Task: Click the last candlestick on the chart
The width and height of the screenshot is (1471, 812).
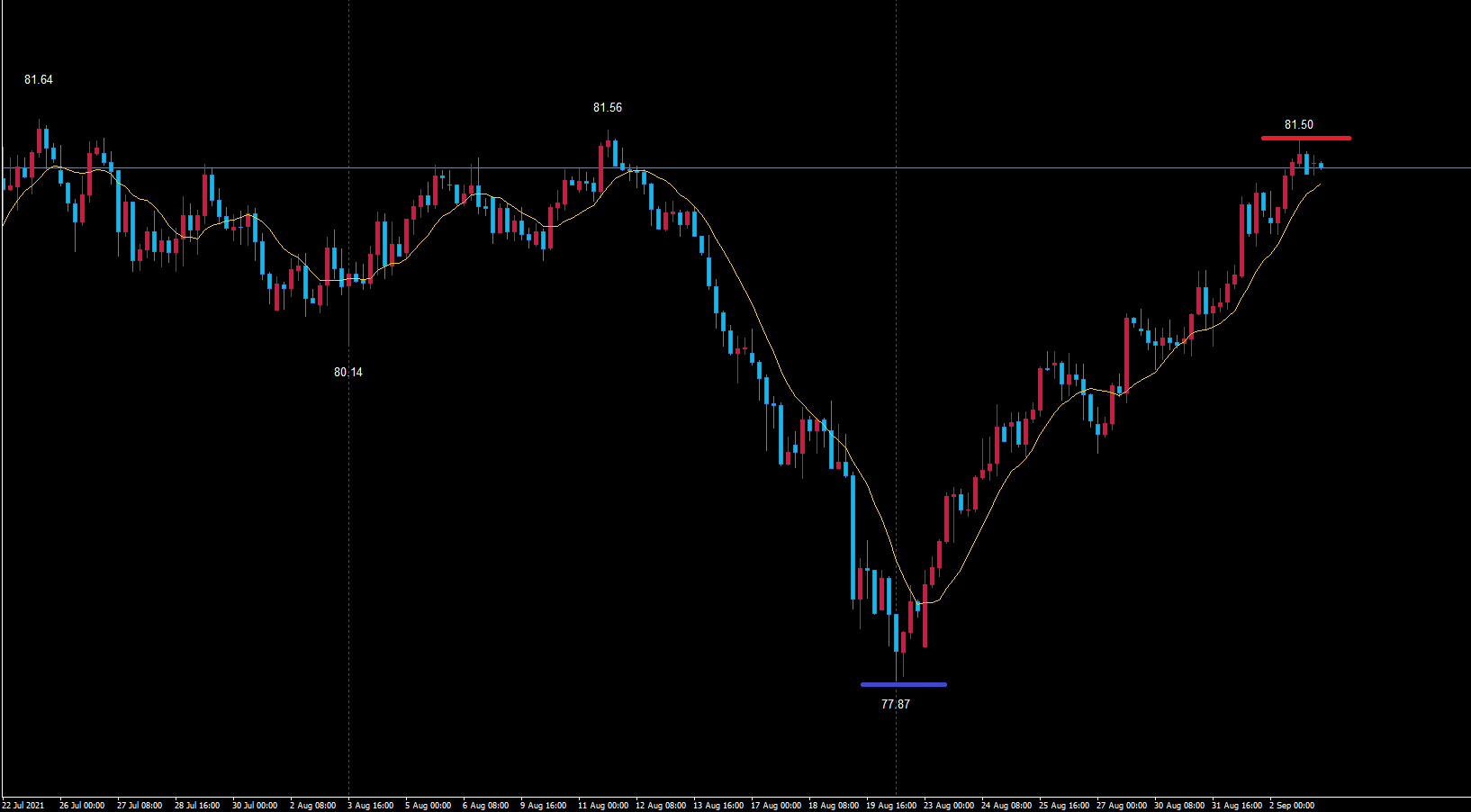Action: pyautogui.click(x=1321, y=165)
